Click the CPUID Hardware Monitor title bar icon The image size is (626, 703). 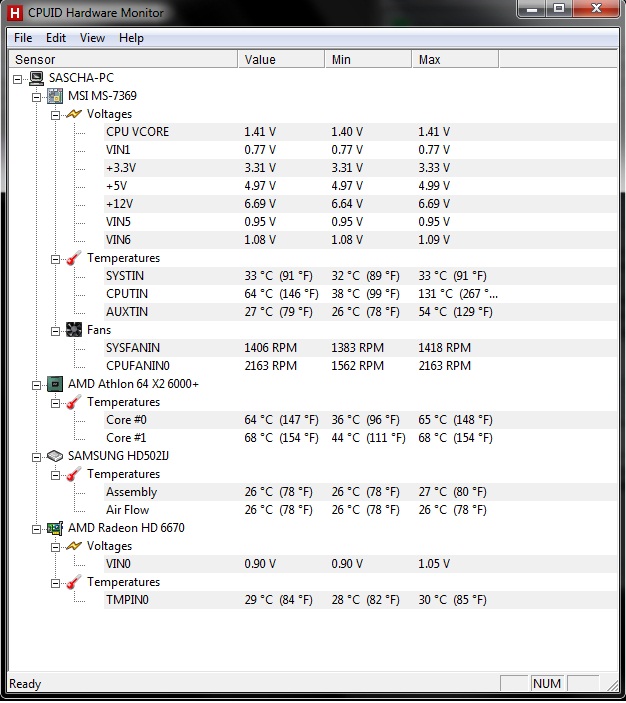click(15, 13)
